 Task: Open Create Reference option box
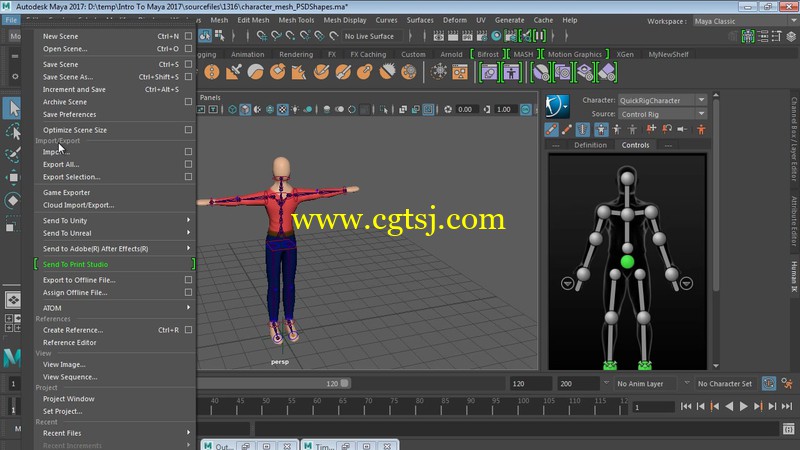point(188,330)
